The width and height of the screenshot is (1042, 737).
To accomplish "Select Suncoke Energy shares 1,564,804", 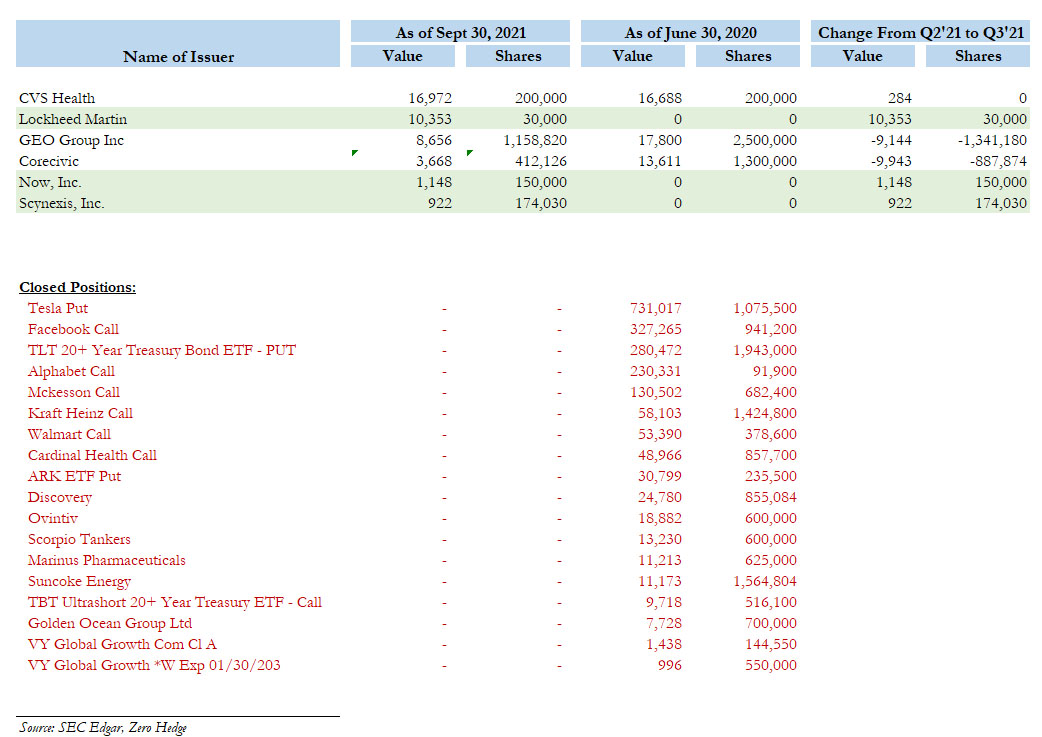I will click(764, 581).
